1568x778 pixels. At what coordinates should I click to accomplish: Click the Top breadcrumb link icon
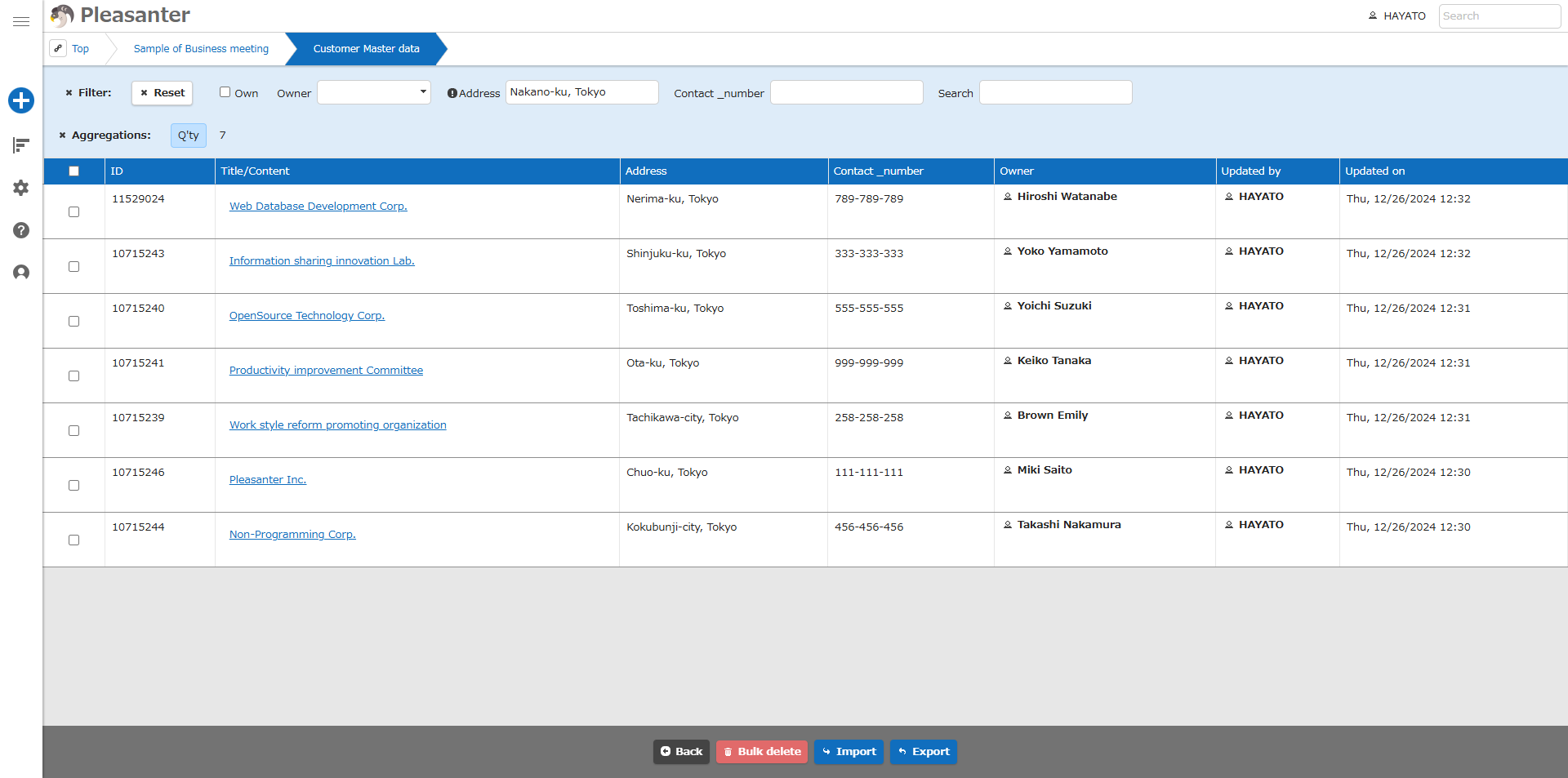(x=58, y=48)
